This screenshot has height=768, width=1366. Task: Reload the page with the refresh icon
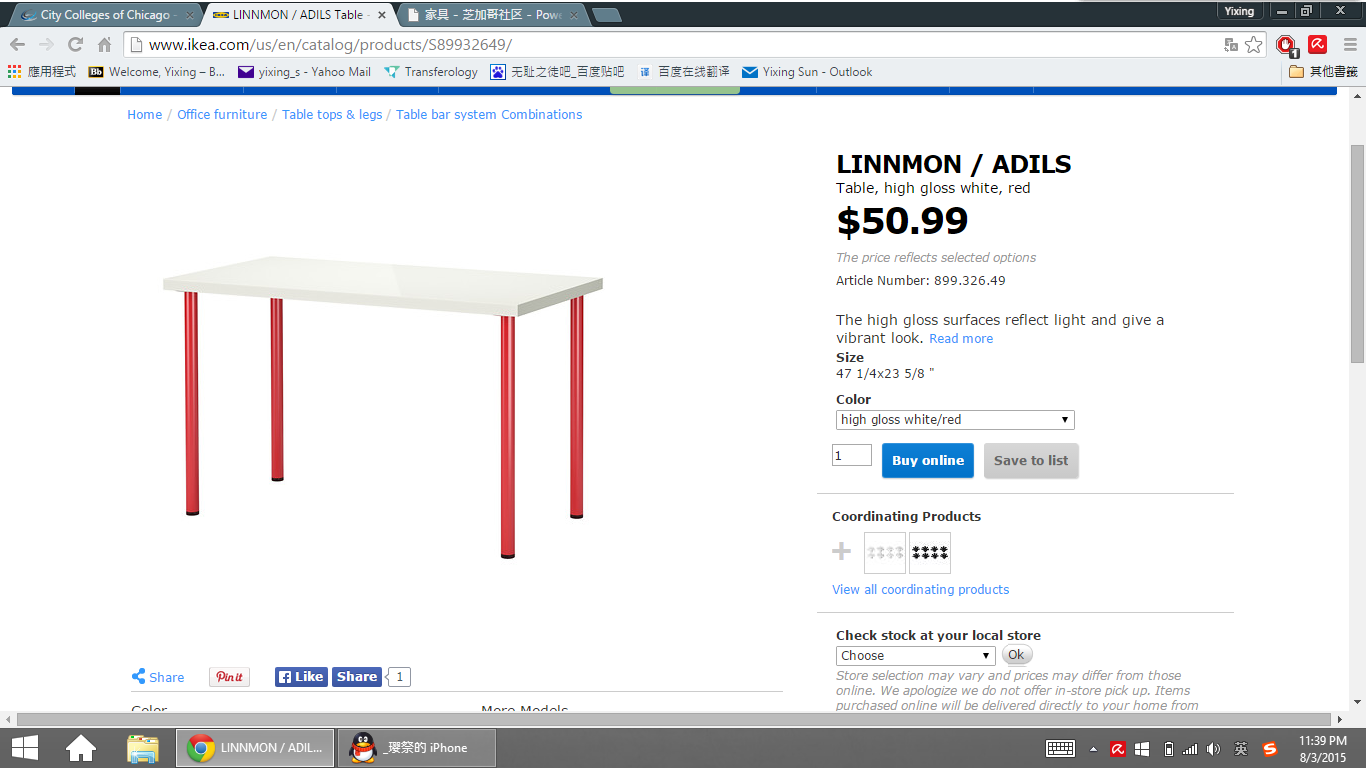click(75, 44)
